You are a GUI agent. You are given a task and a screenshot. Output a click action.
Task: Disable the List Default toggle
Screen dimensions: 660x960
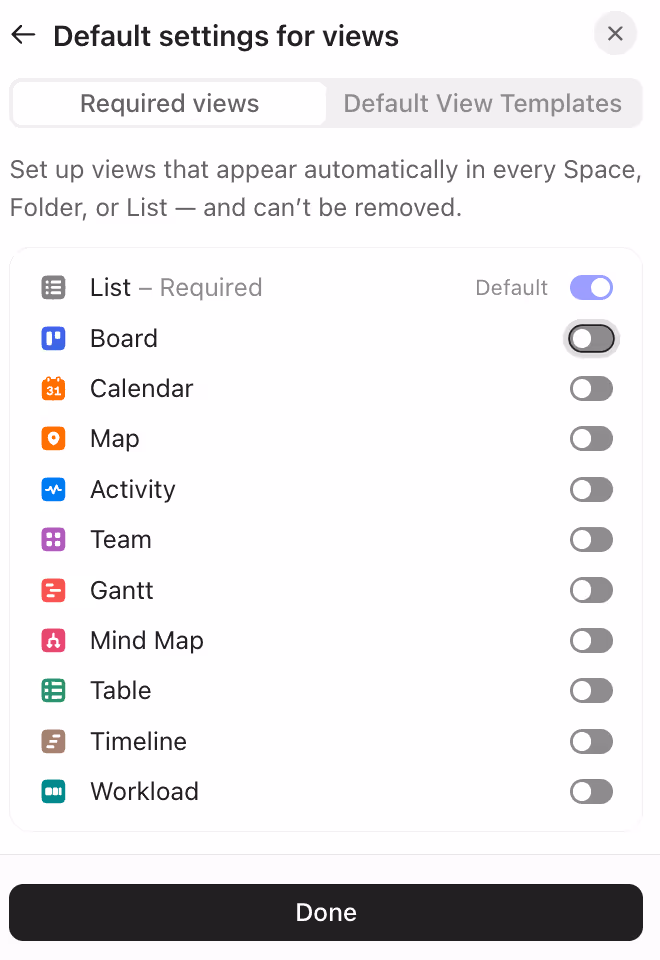pos(591,287)
